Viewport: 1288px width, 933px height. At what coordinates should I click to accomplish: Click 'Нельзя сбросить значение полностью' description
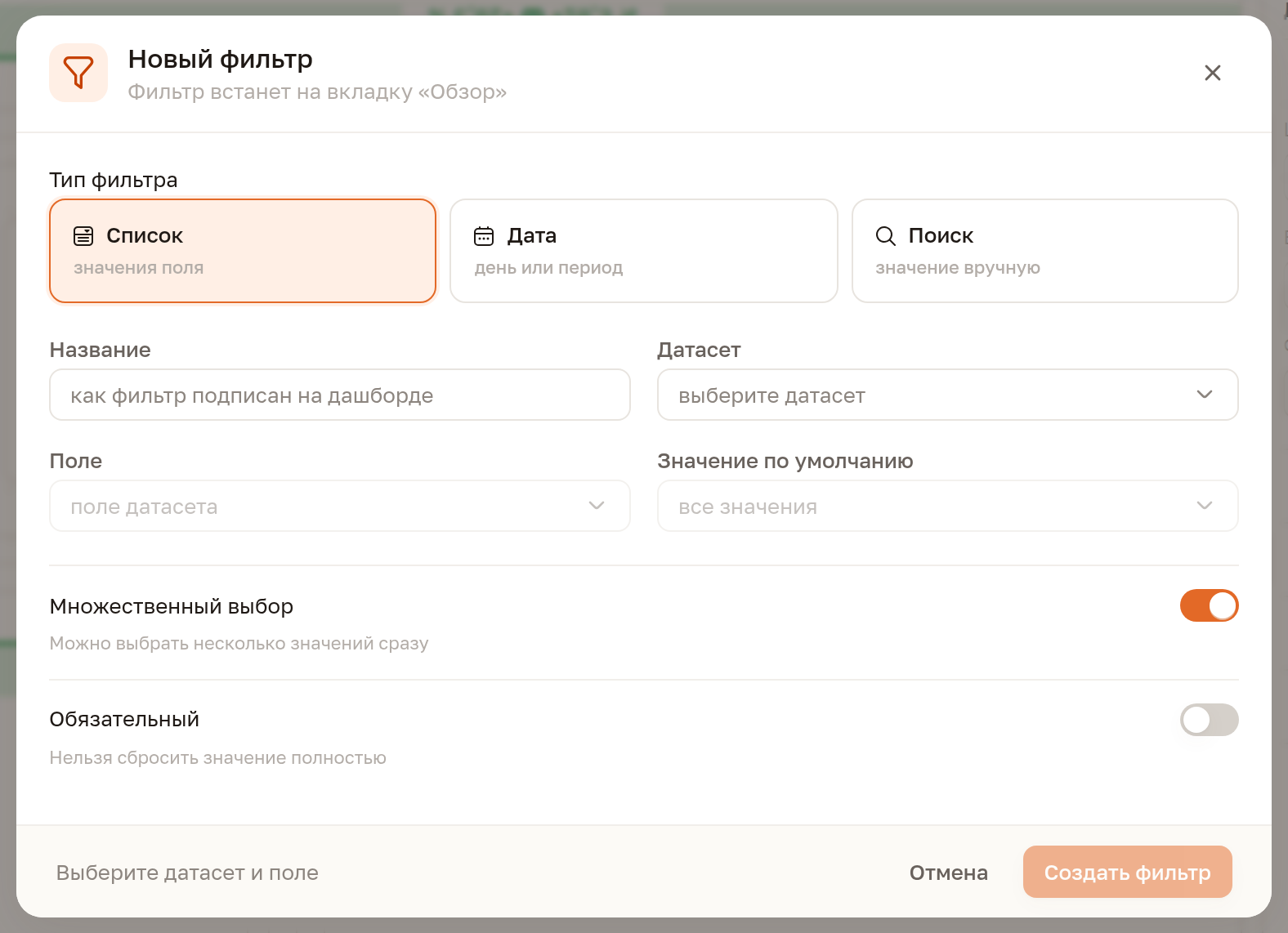(x=217, y=757)
